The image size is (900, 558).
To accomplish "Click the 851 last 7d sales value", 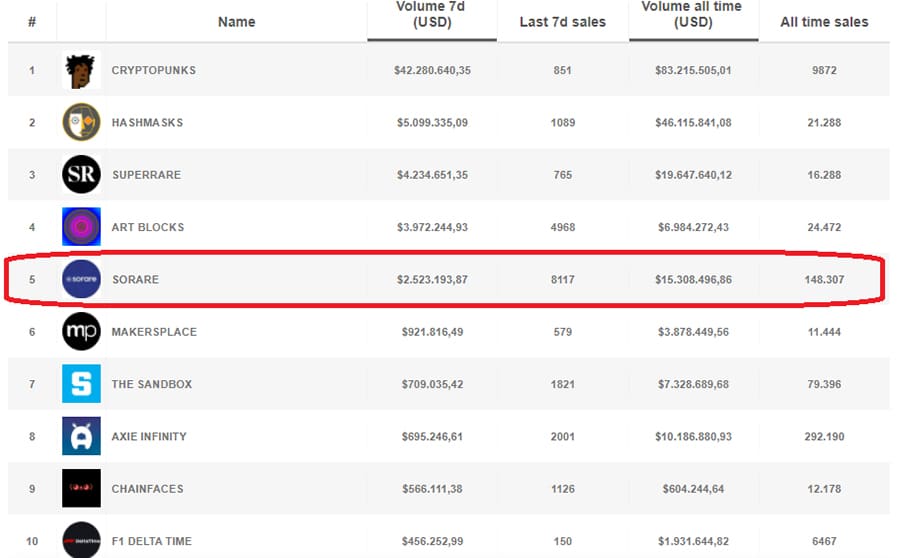I will (x=562, y=70).
